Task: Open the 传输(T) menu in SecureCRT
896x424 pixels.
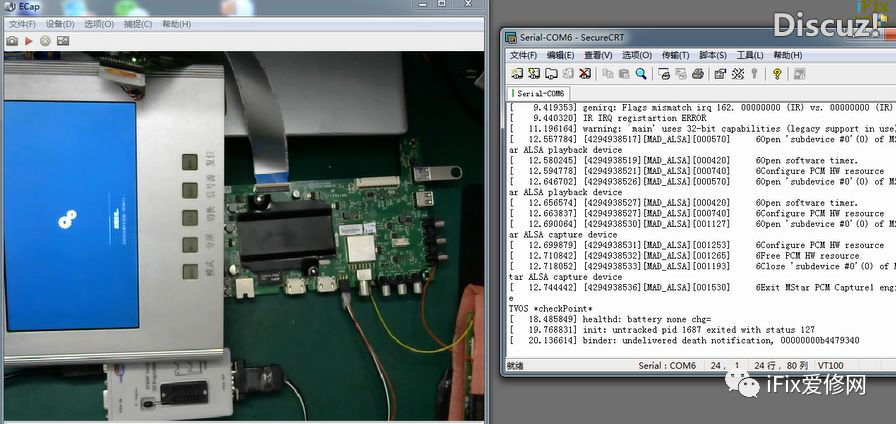Action: (x=675, y=55)
